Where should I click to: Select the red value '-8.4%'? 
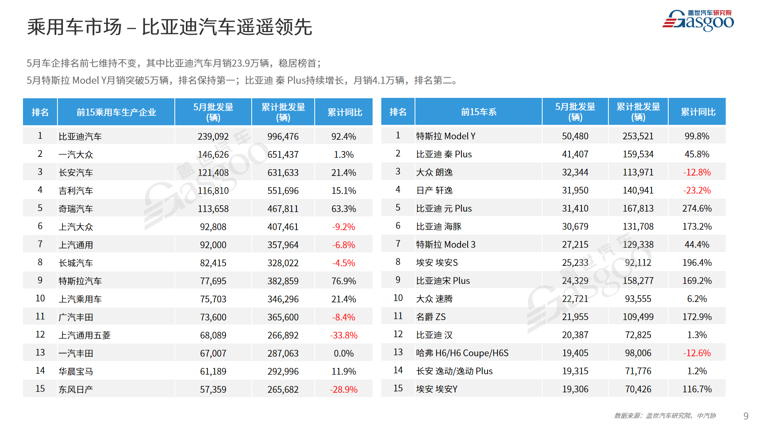tap(344, 317)
